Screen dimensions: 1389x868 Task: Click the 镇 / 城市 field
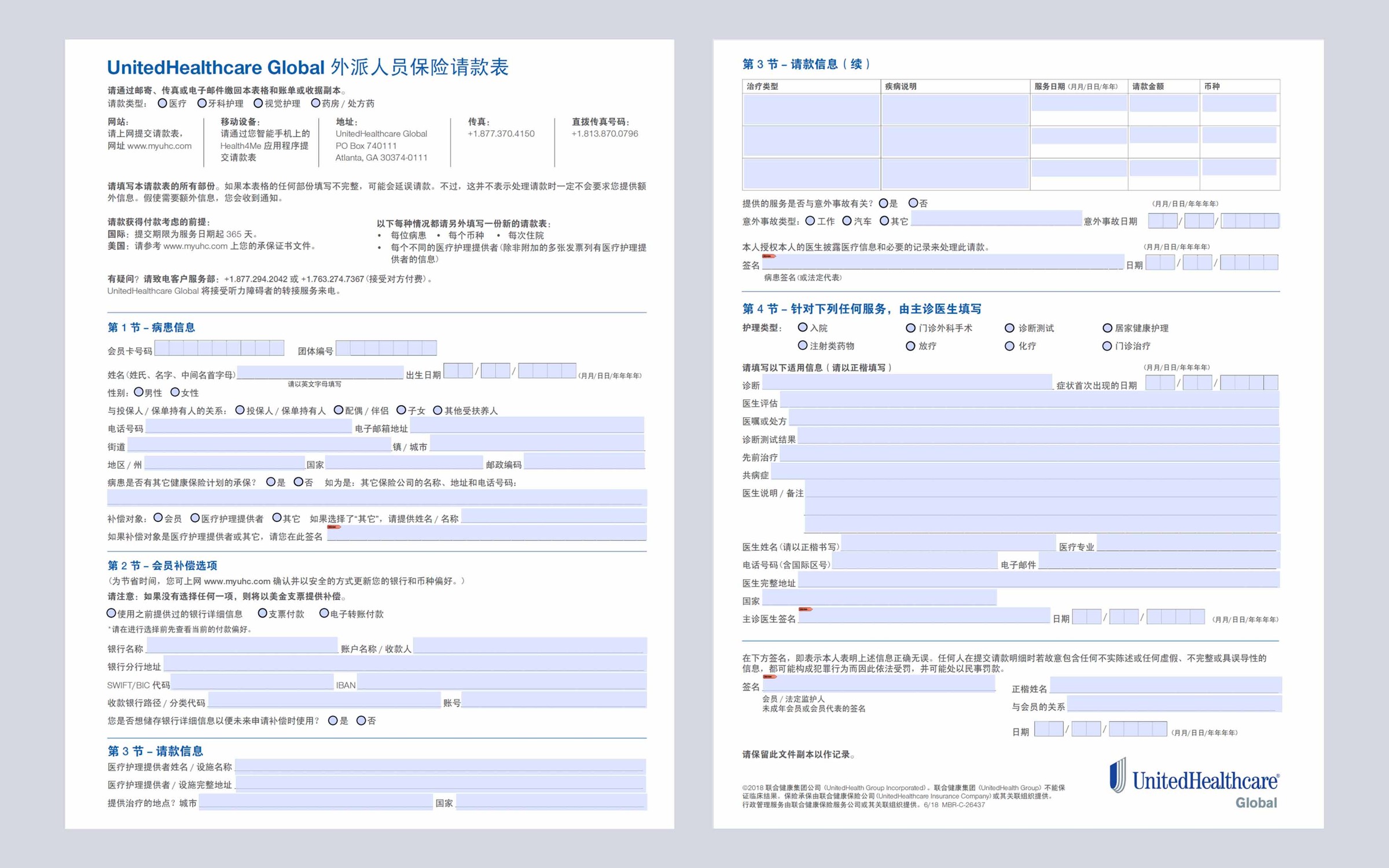[x=537, y=443]
